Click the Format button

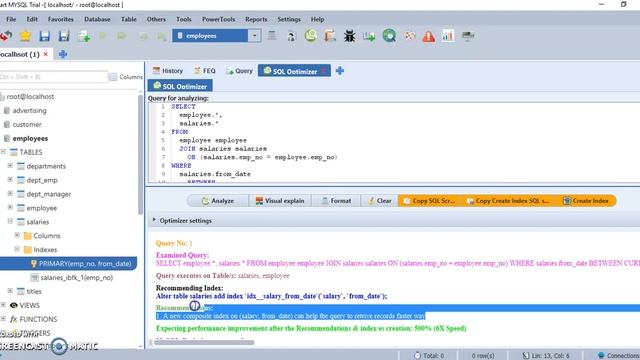coord(336,201)
